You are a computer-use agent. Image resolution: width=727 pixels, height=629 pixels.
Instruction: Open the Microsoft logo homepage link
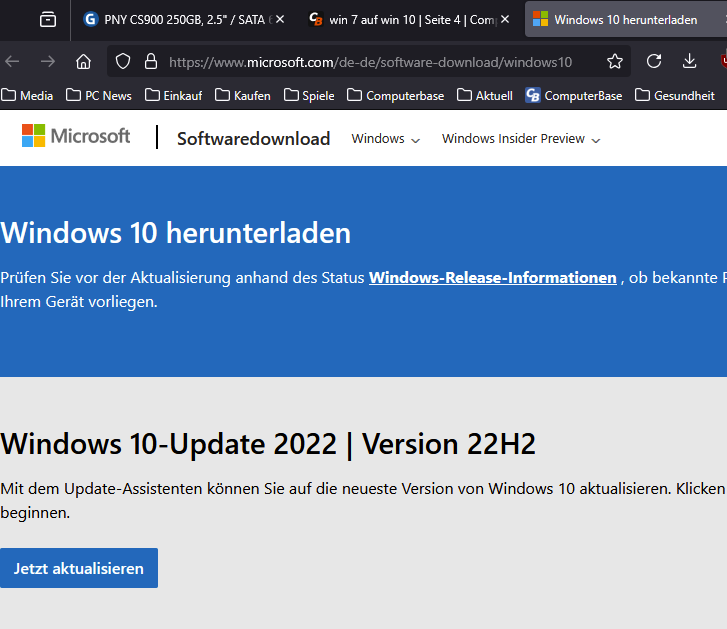pyautogui.click(x=76, y=136)
